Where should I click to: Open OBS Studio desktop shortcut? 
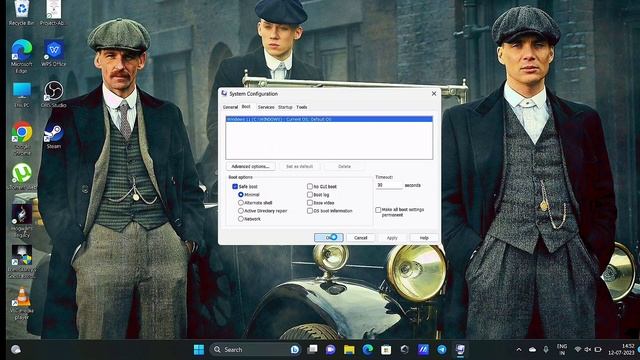pos(53,95)
